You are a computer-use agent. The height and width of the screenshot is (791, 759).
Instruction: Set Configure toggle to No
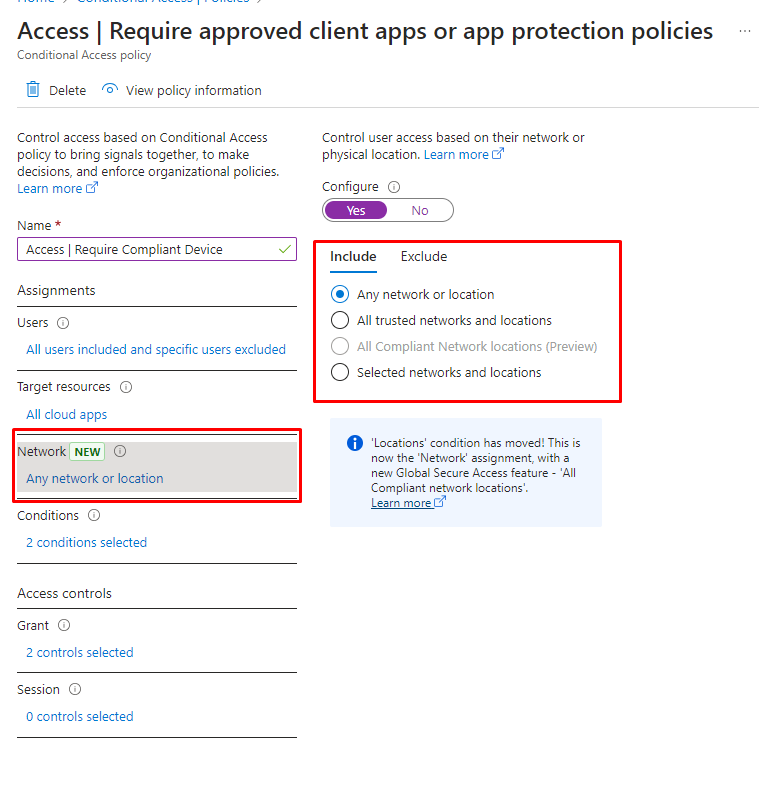tap(420, 210)
